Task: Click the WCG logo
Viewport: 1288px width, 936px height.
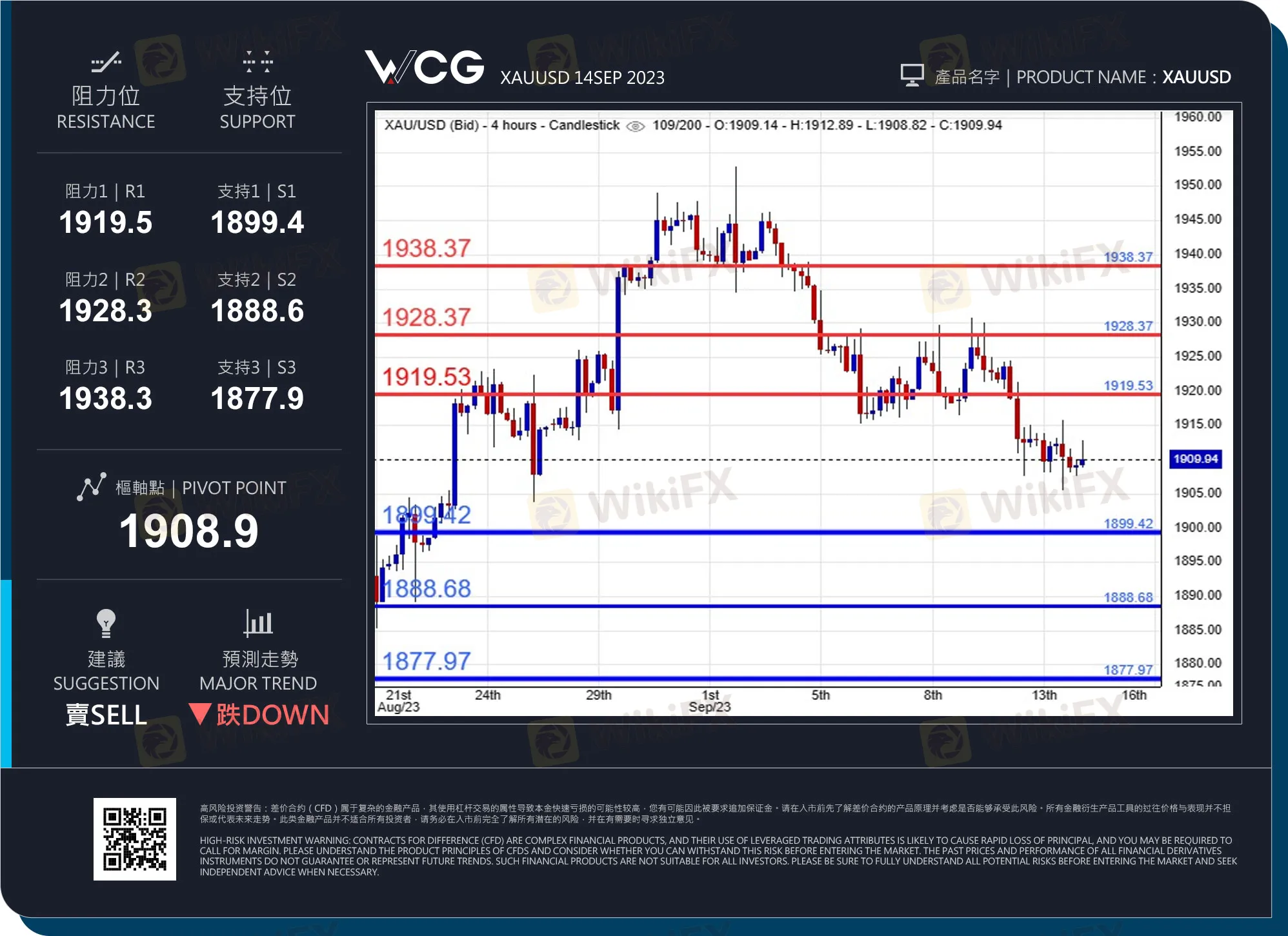Action: [x=425, y=68]
